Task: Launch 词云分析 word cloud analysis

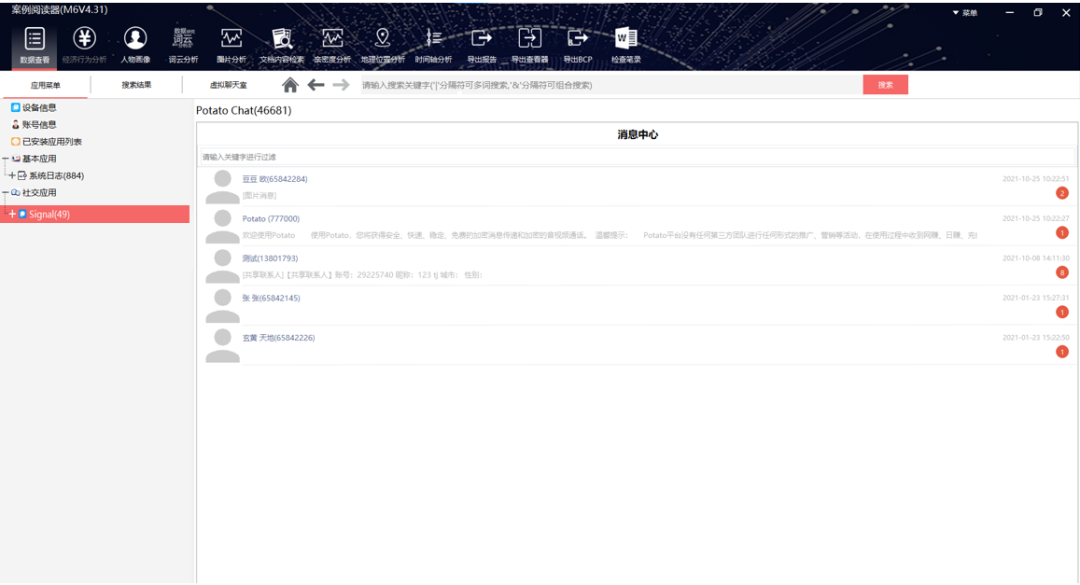Action: [183, 45]
